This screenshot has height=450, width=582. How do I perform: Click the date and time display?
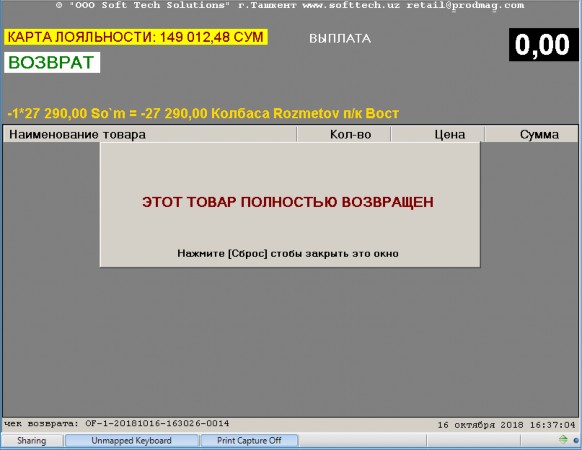(506, 425)
